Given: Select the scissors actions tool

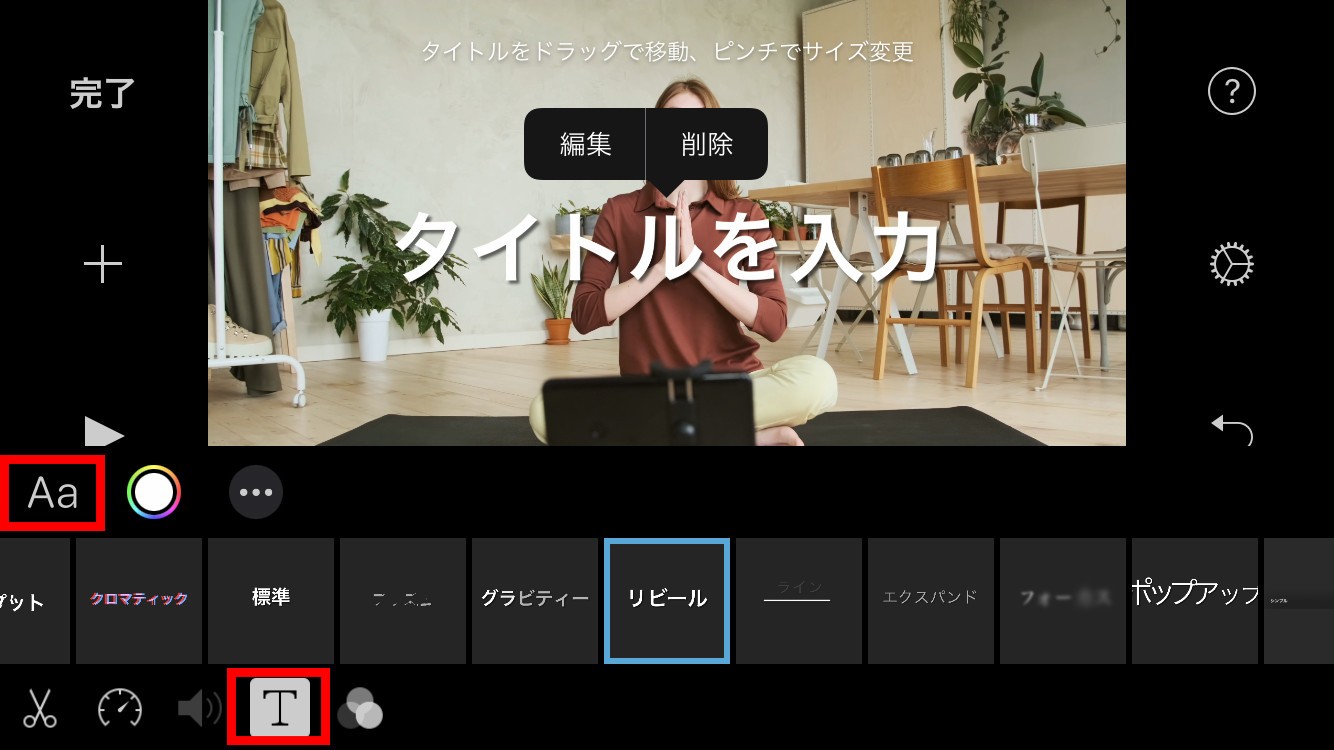Looking at the screenshot, I should coord(40,708).
